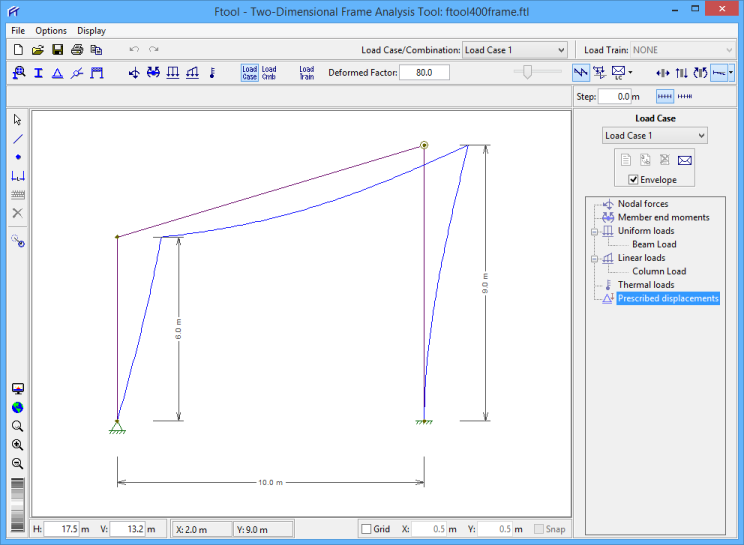
Task: Click the thermal loads thermometer toolbar icon
Action: pyautogui.click(x=212, y=72)
